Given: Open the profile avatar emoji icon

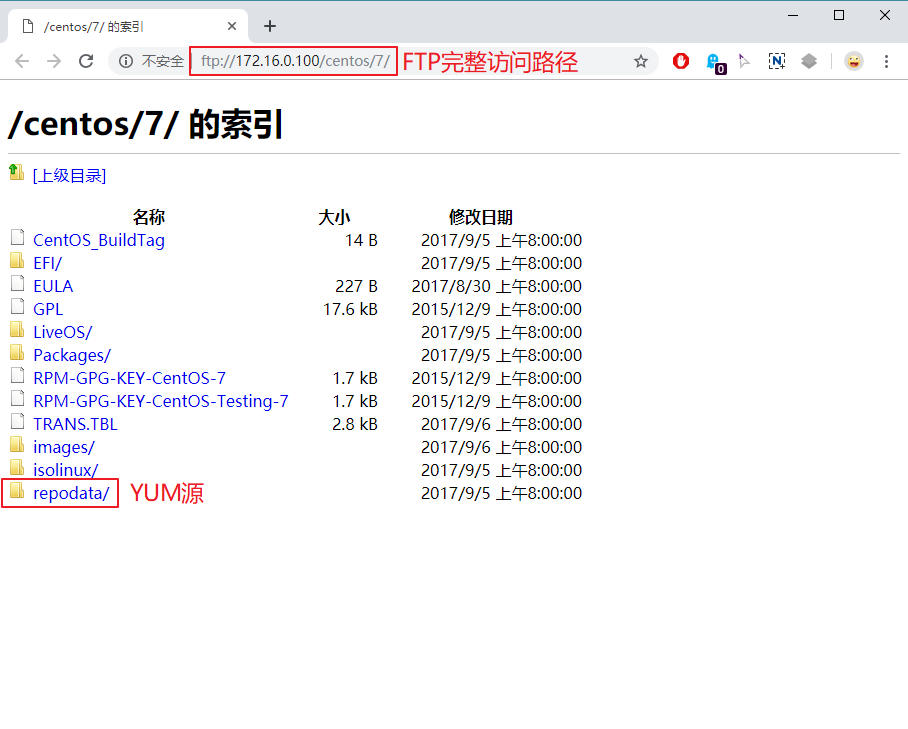Looking at the screenshot, I should point(854,61).
